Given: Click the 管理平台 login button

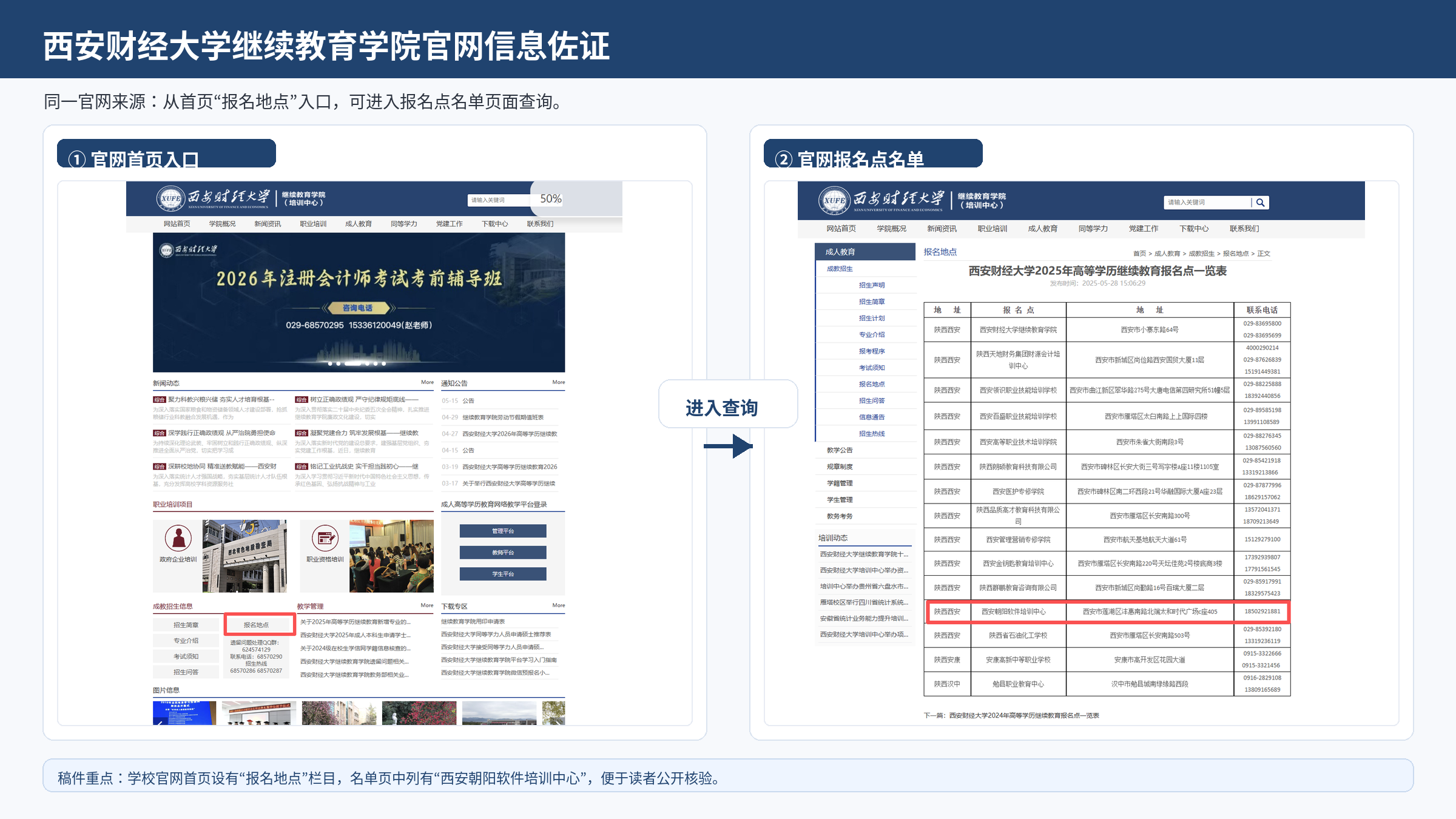Looking at the screenshot, I should pyautogui.click(x=503, y=531).
